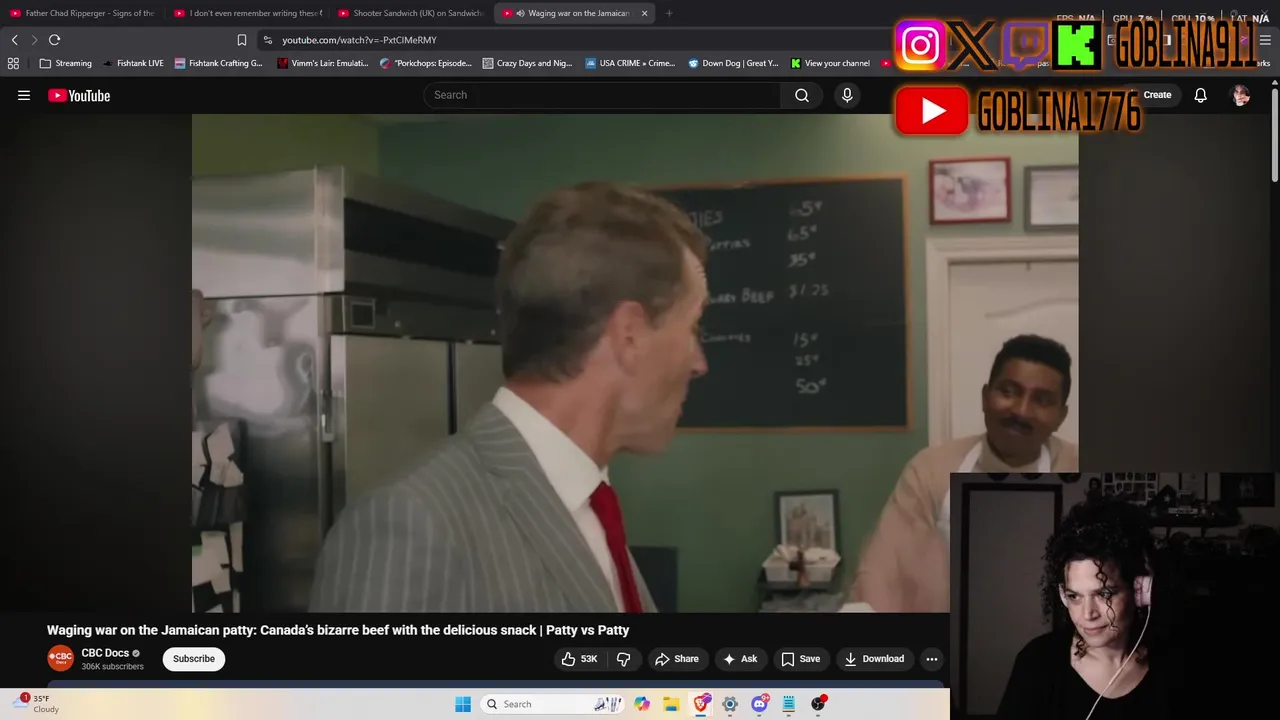Share this video
1280x720 pixels.
click(x=676, y=659)
